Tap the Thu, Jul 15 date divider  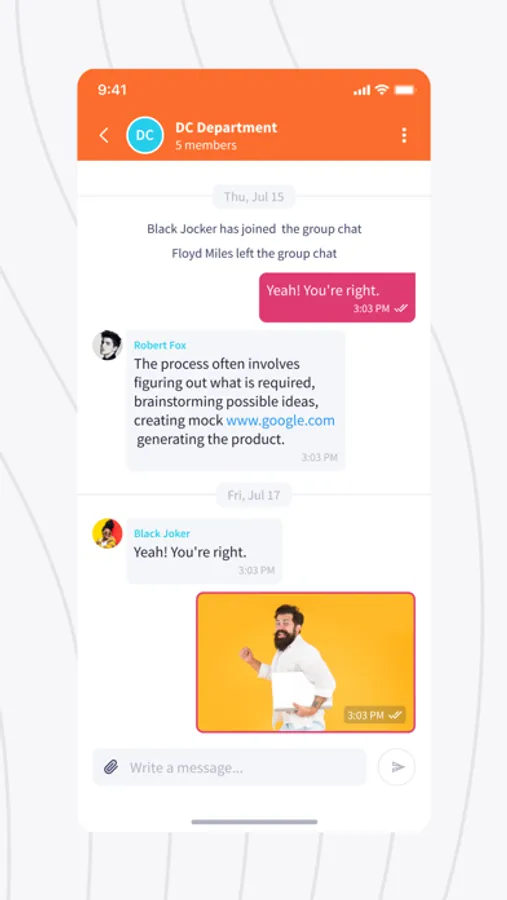coord(254,197)
